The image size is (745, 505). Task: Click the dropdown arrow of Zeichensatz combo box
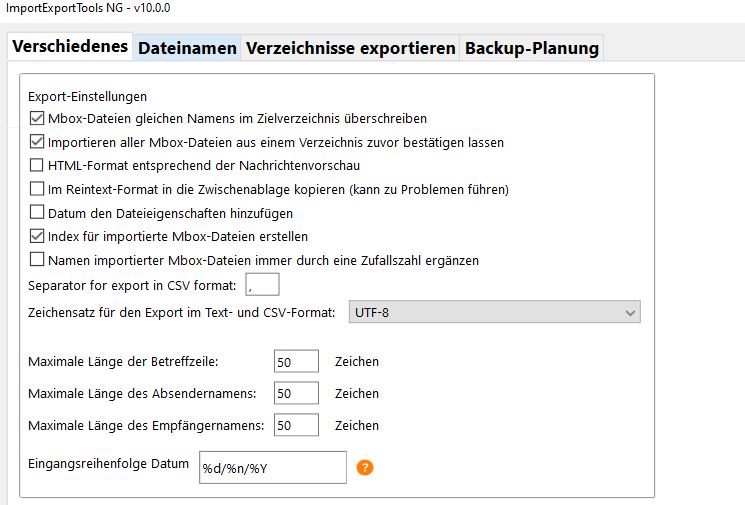[x=630, y=313]
